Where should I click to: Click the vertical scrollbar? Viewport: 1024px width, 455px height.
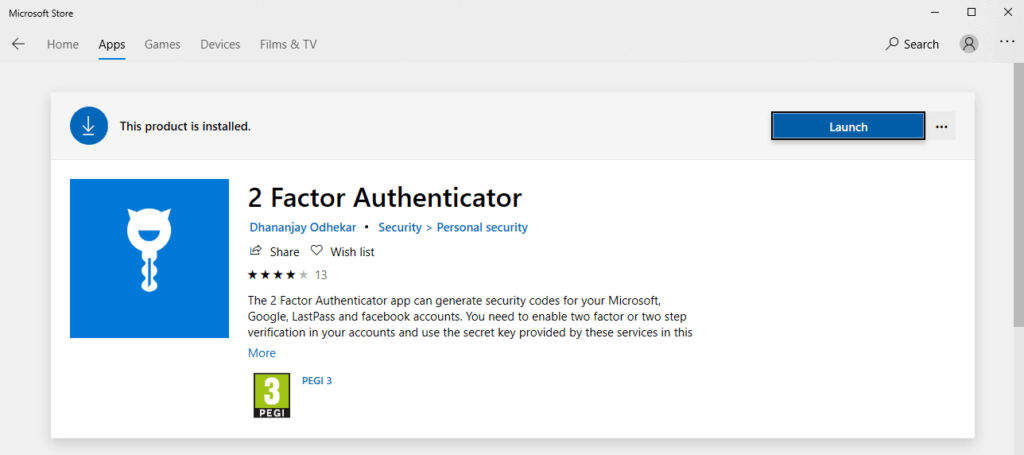tap(1018, 196)
